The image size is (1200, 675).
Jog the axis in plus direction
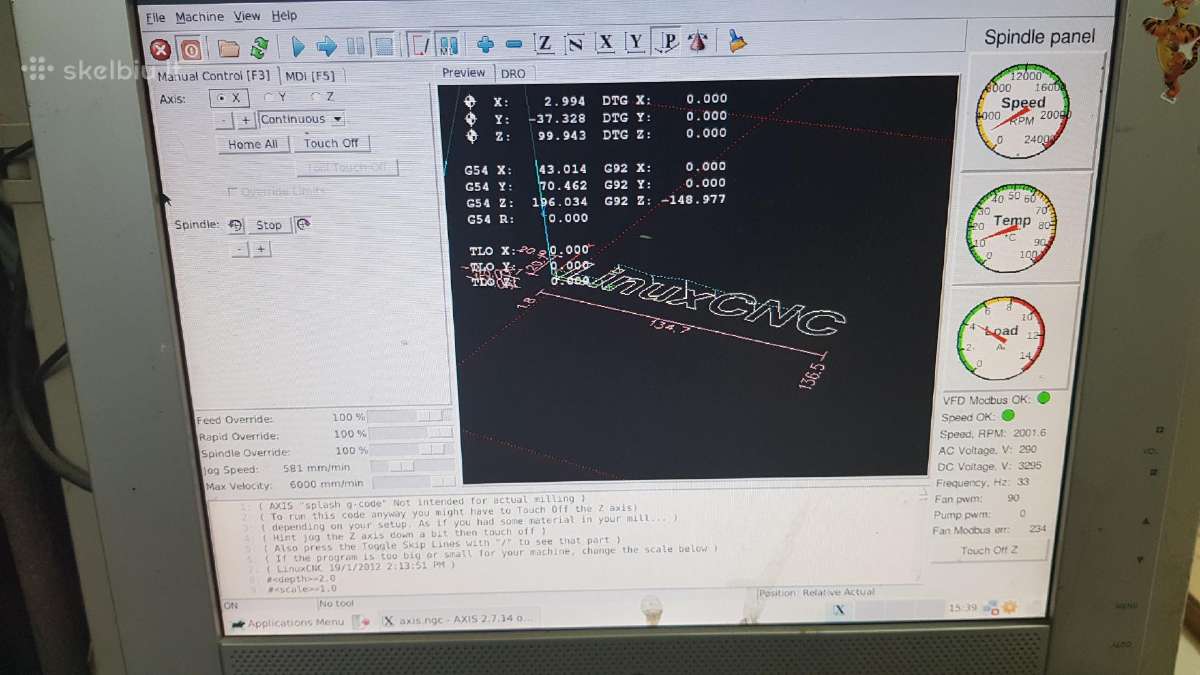[246, 120]
